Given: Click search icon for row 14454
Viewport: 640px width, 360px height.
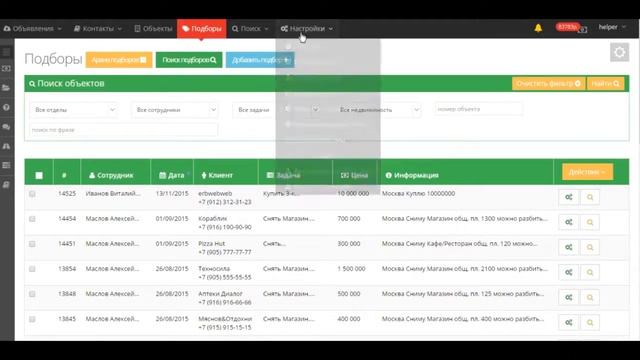Looking at the screenshot, I should [590, 222].
